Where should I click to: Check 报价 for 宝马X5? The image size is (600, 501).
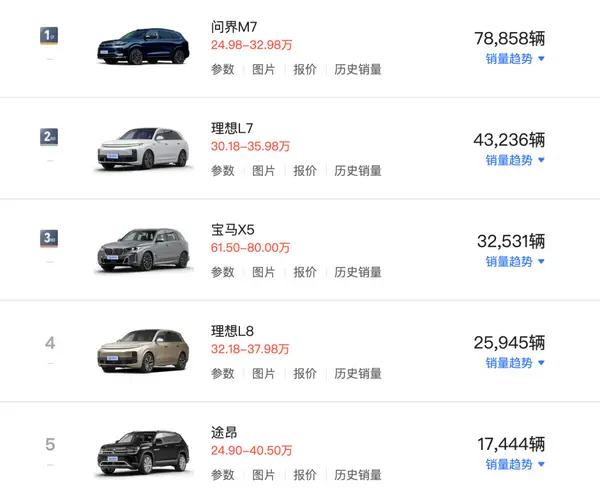[x=305, y=272]
